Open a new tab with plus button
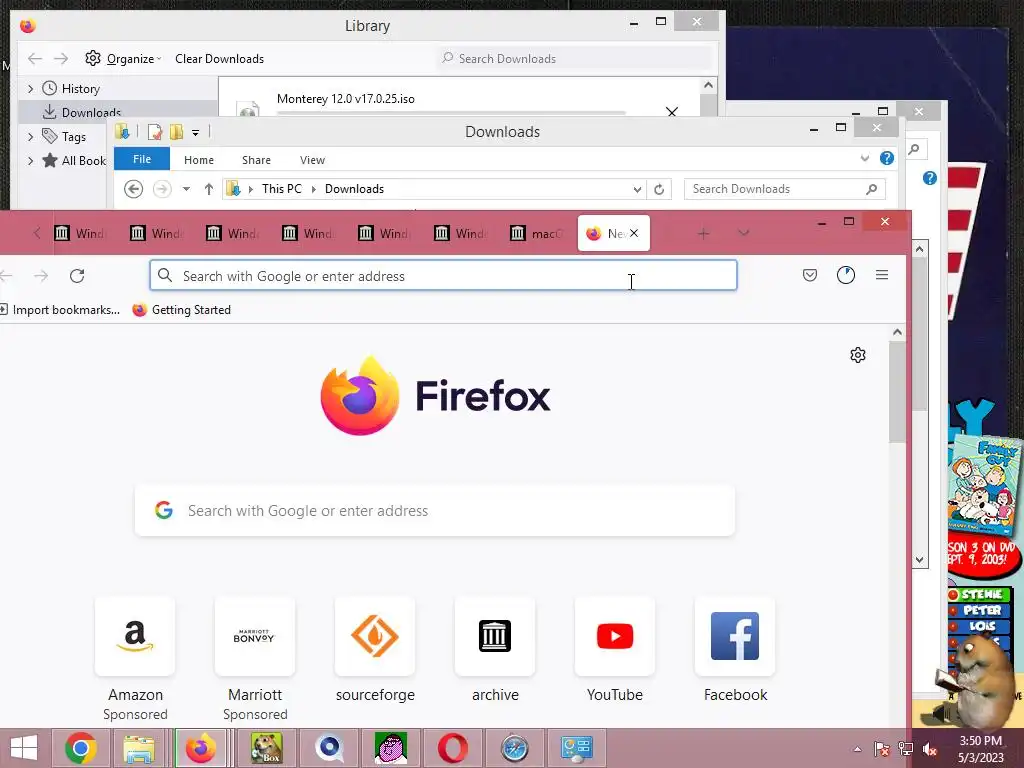 coord(703,233)
